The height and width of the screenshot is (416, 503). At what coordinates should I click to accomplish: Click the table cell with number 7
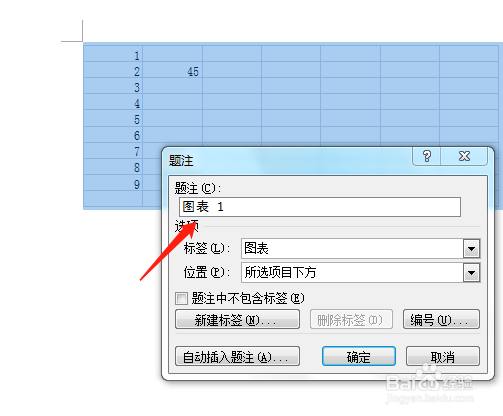click(113, 150)
